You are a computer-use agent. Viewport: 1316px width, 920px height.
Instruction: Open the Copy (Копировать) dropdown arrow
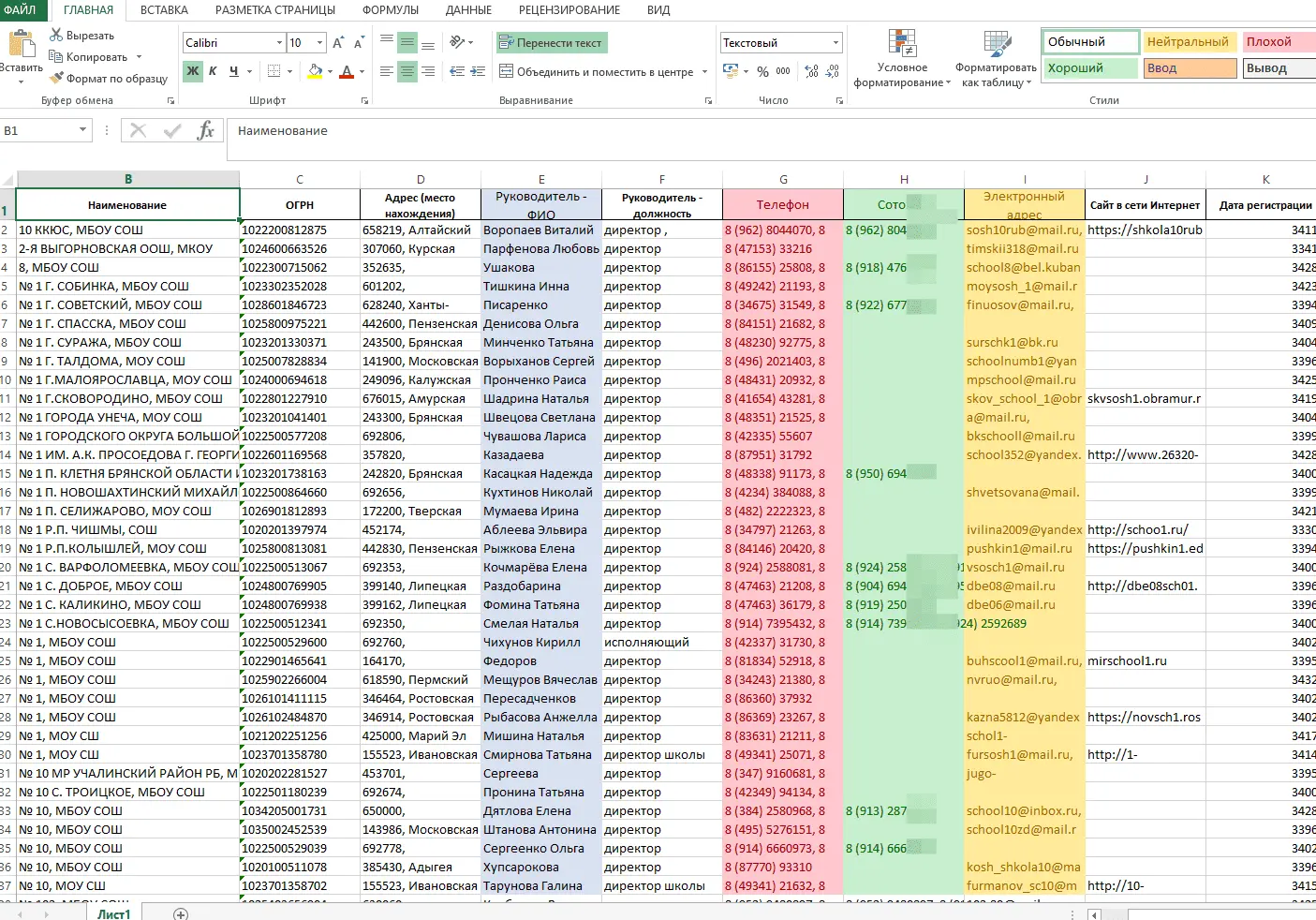(139, 57)
